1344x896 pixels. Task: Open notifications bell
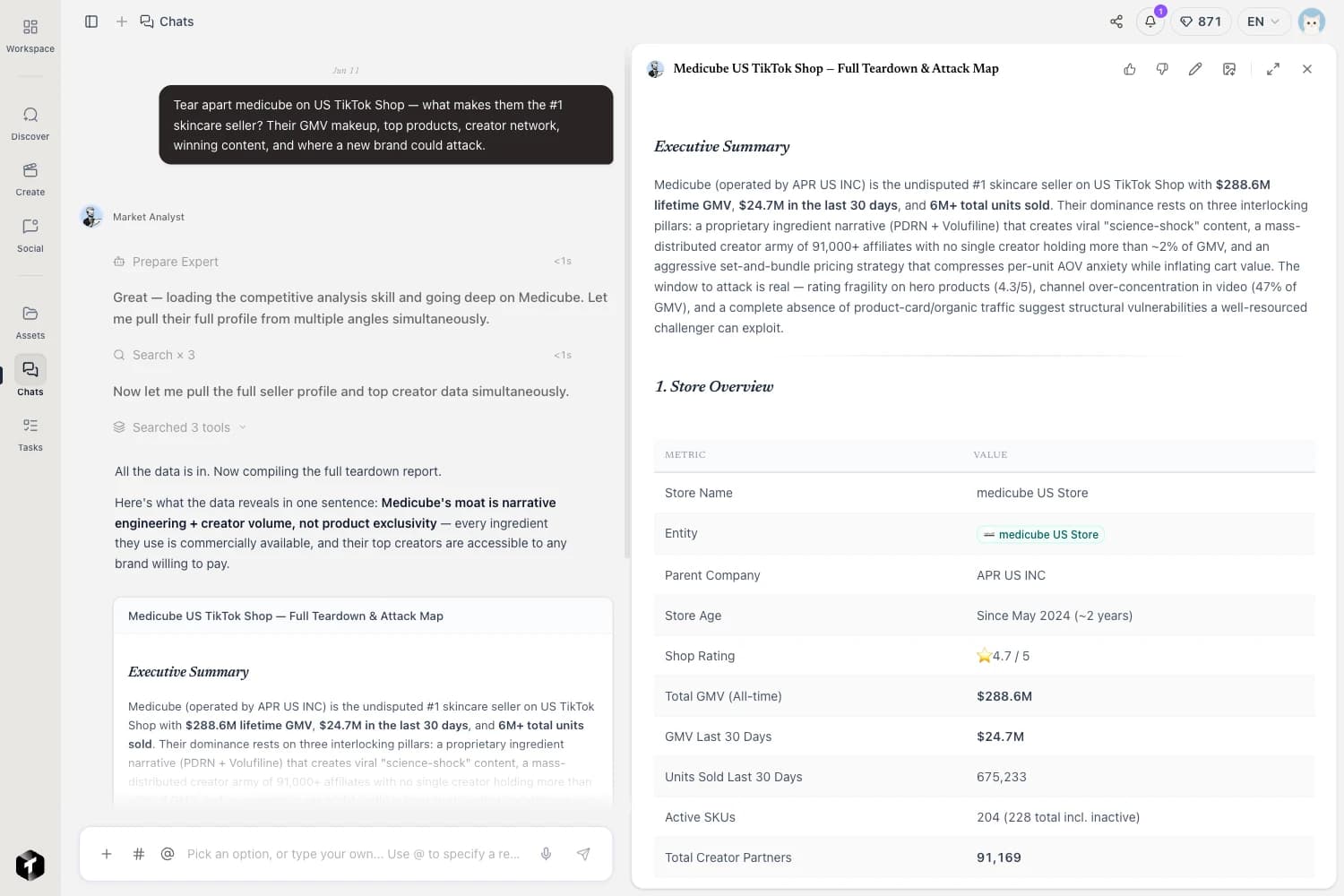[1150, 22]
